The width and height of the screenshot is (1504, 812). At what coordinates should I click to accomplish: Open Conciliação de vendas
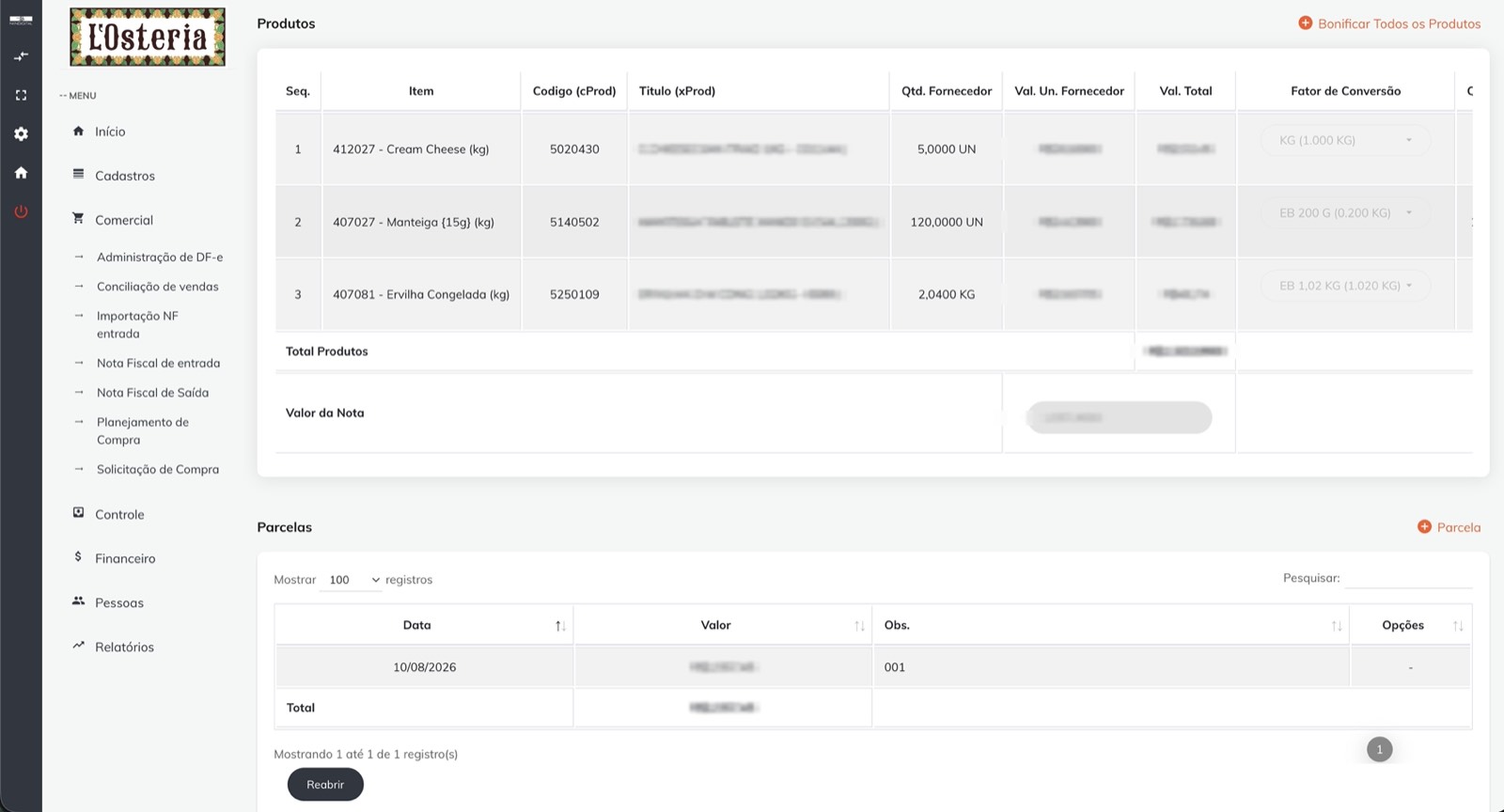tap(158, 287)
